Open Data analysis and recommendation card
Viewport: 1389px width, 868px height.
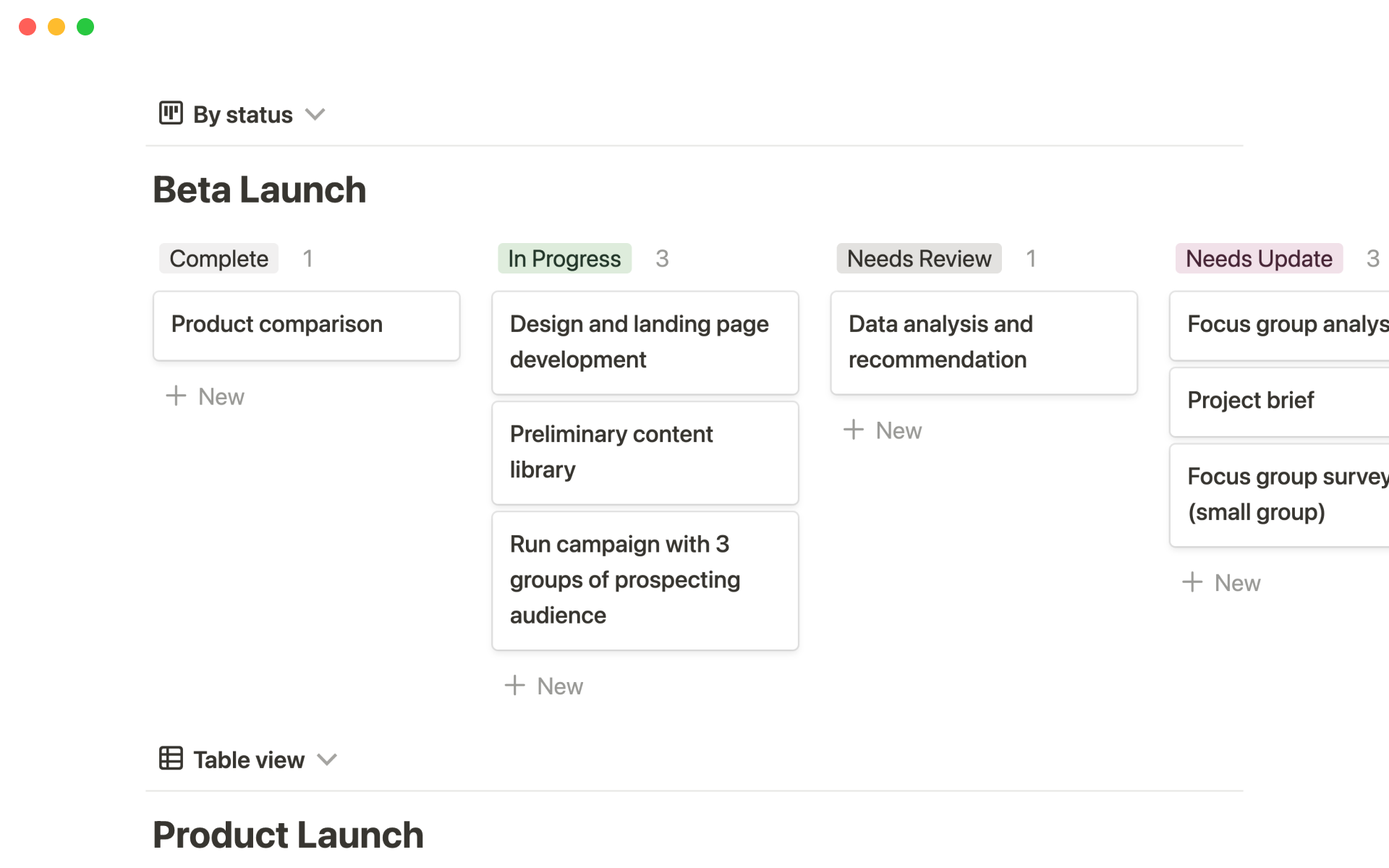[x=983, y=342]
